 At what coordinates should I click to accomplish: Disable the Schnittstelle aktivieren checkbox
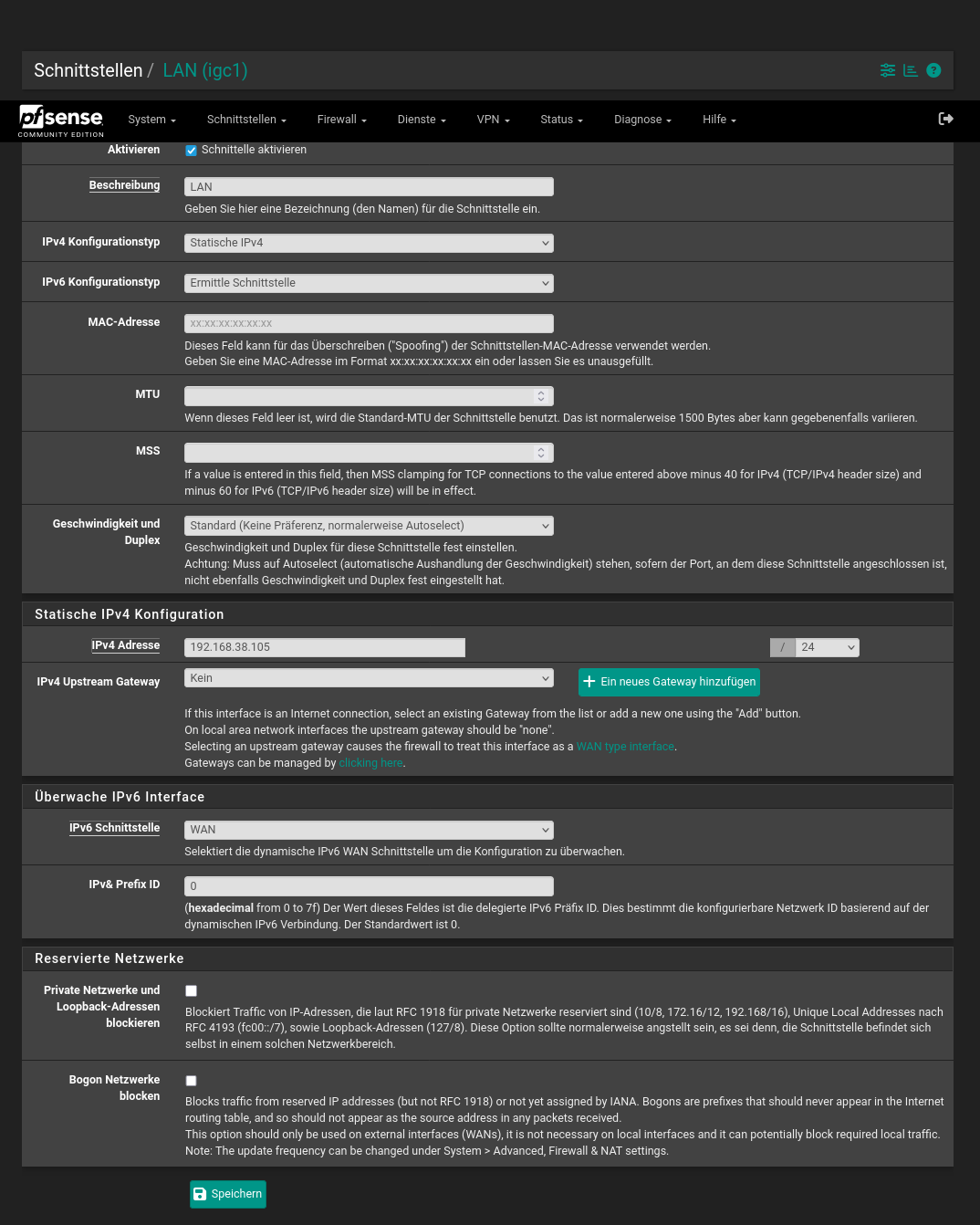click(192, 151)
